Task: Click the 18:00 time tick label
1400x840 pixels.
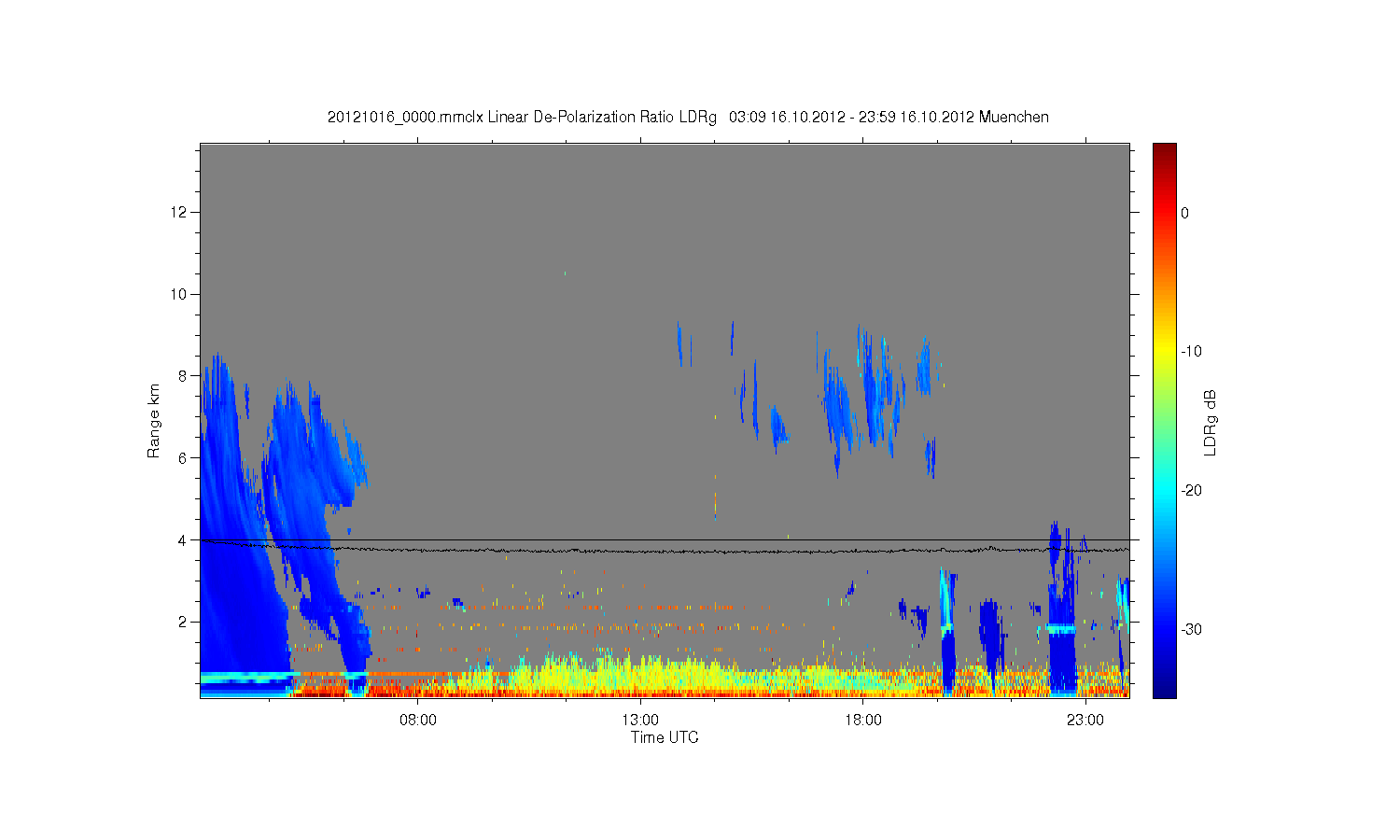Action: point(862,721)
